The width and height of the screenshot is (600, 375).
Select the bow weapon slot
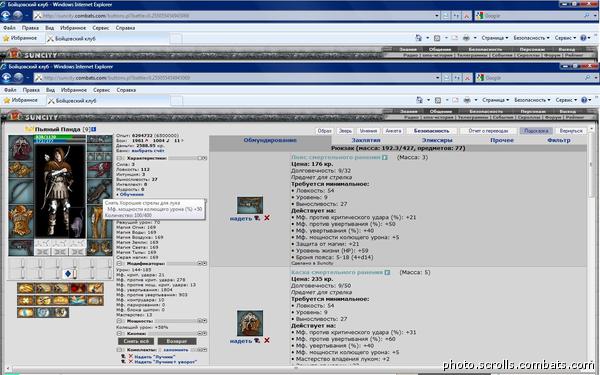point(21,191)
